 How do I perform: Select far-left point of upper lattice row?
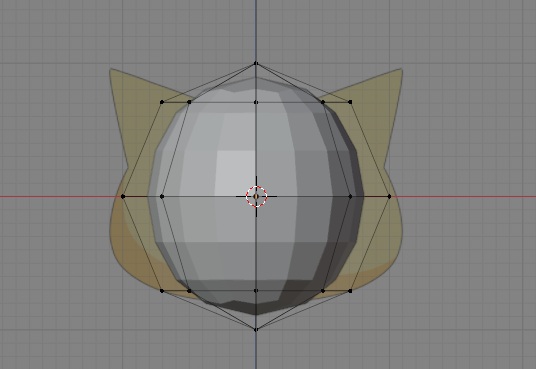pos(162,102)
